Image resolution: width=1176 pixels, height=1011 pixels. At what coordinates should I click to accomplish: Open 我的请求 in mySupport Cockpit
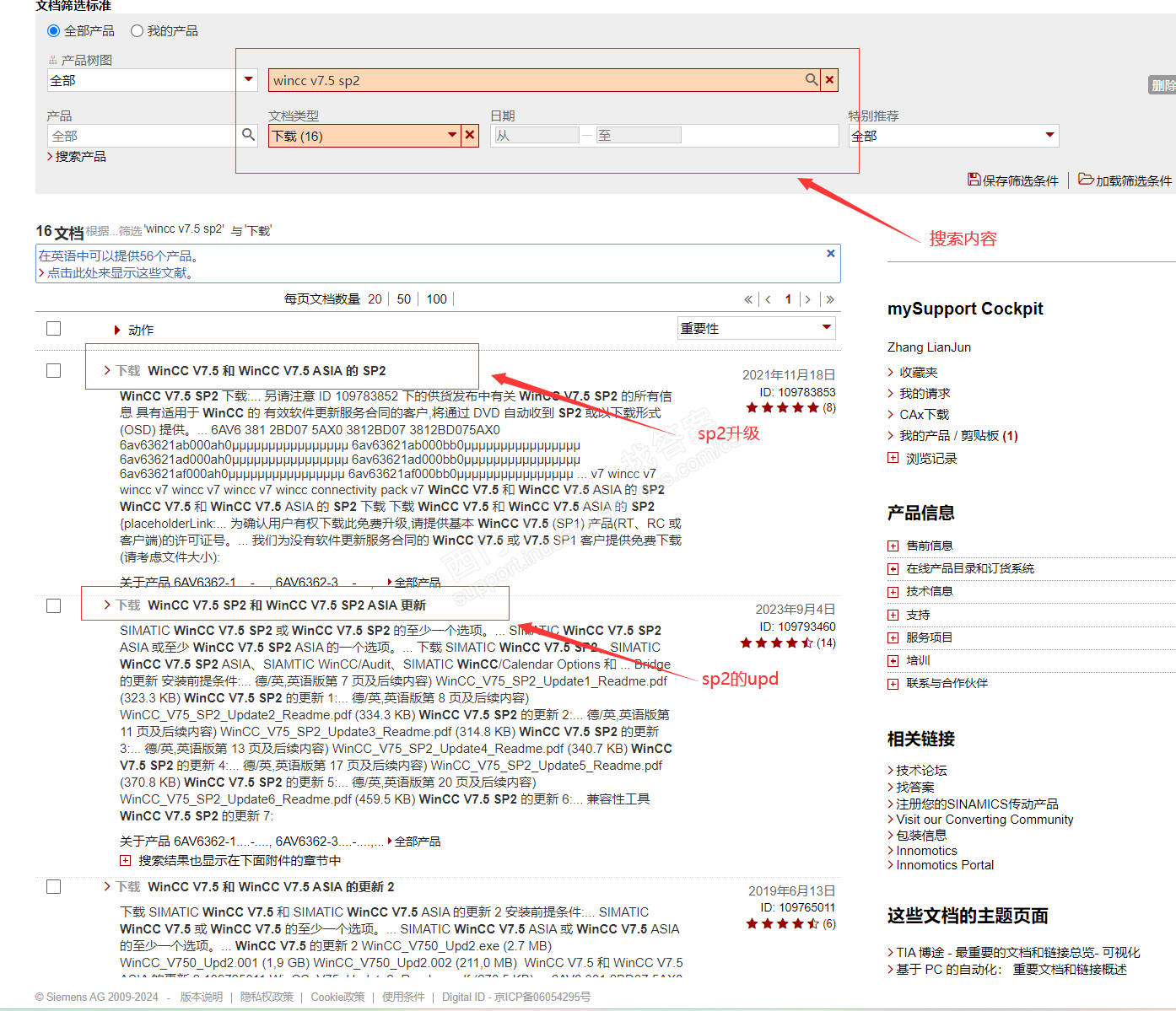click(x=925, y=393)
